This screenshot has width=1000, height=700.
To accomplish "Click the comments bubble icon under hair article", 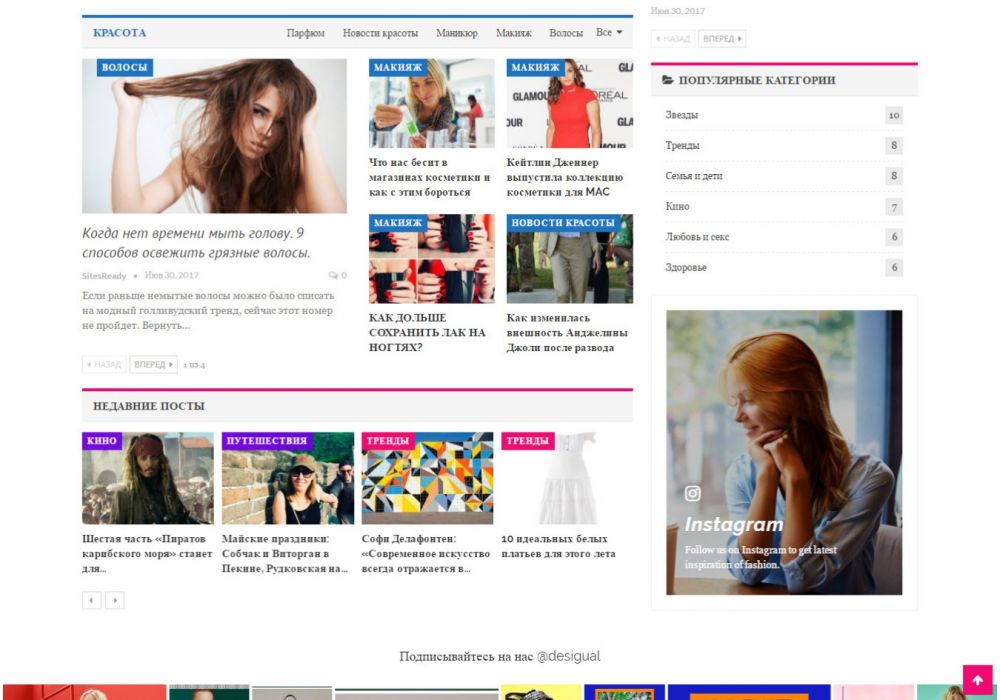I will pyautogui.click(x=333, y=275).
